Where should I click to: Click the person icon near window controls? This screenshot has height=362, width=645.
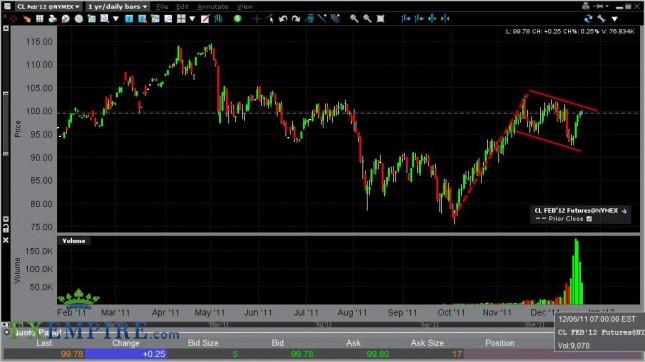[x=586, y=6]
